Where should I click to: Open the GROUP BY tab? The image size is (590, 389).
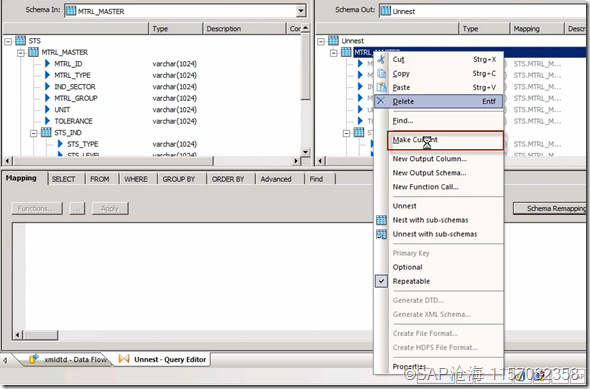(x=179, y=179)
